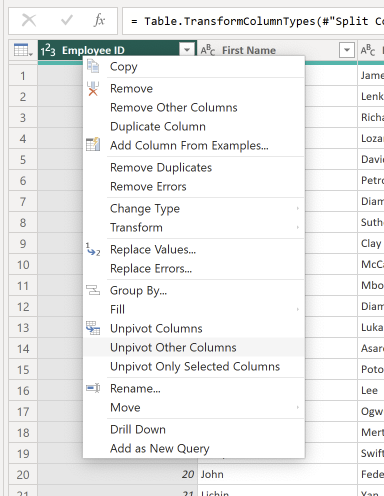Choose Add as New Query
This screenshot has height=496, width=384.
click(x=194, y=449)
